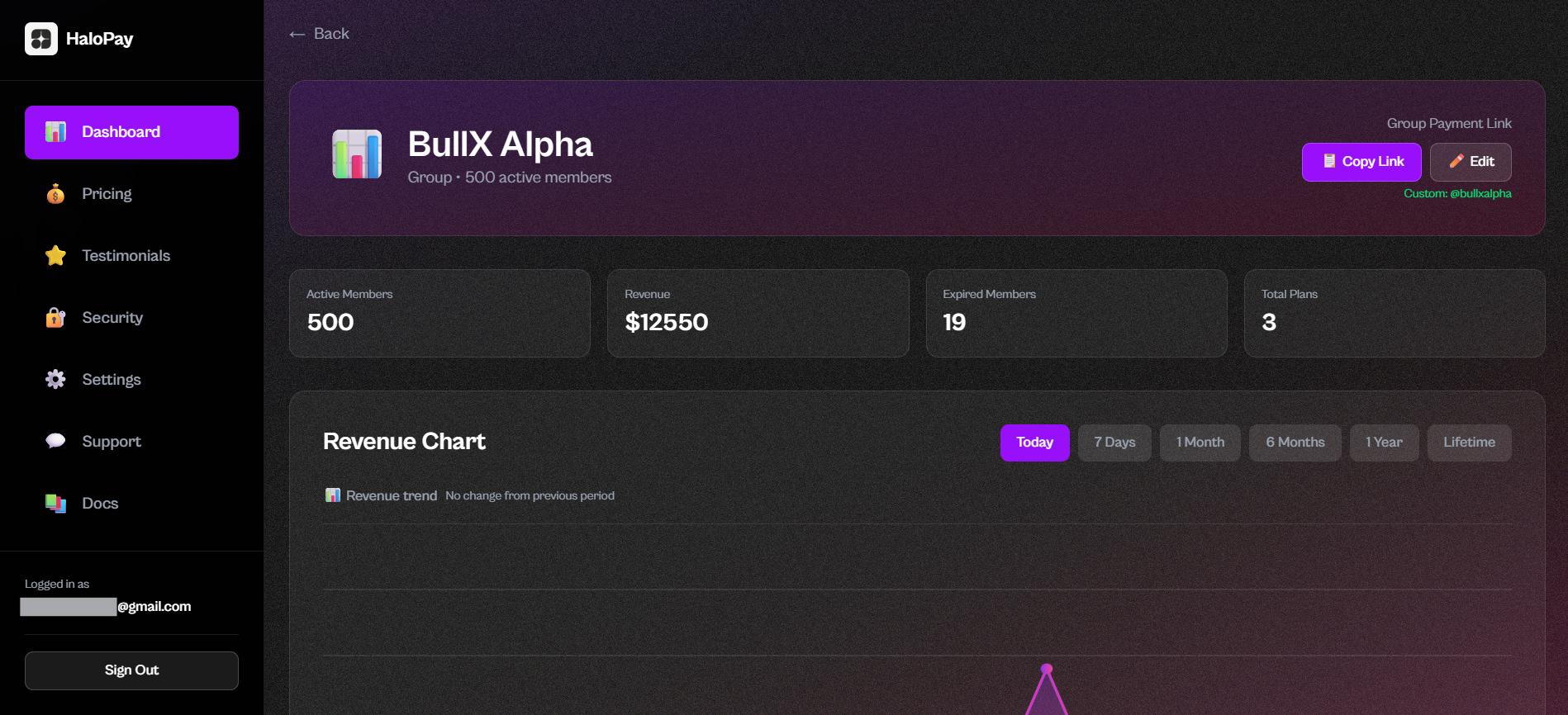Click the speech bubble Support icon
The height and width of the screenshot is (715, 1568).
coord(55,441)
